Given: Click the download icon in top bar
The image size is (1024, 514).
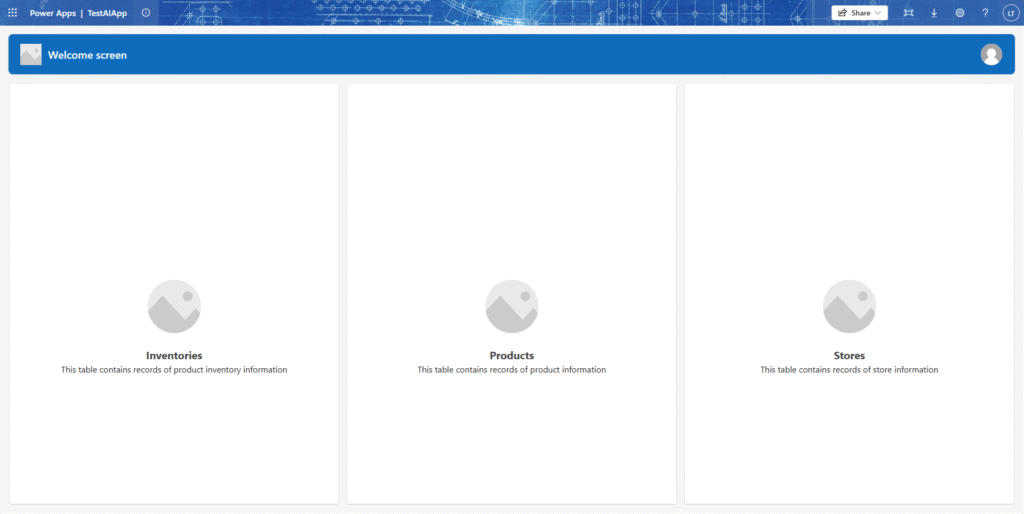Looking at the screenshot, I should click(x=934, y=13).
